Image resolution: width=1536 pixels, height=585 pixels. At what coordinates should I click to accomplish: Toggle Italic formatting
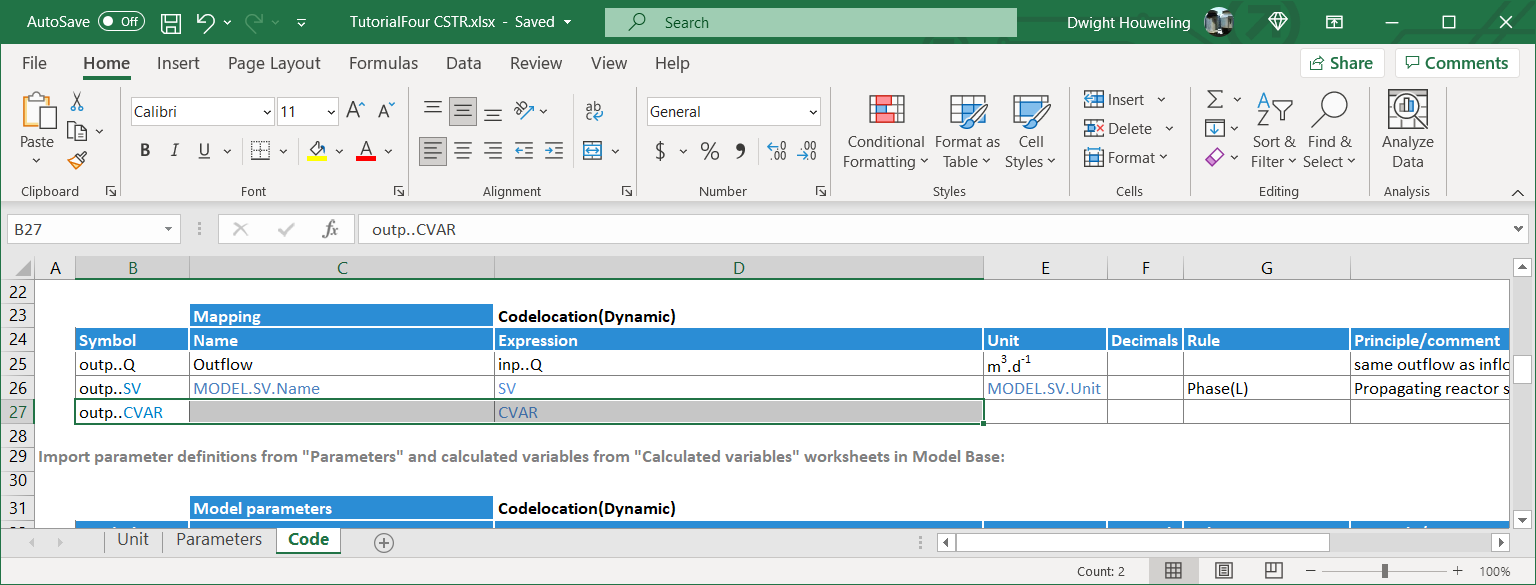tap(174, 151)
